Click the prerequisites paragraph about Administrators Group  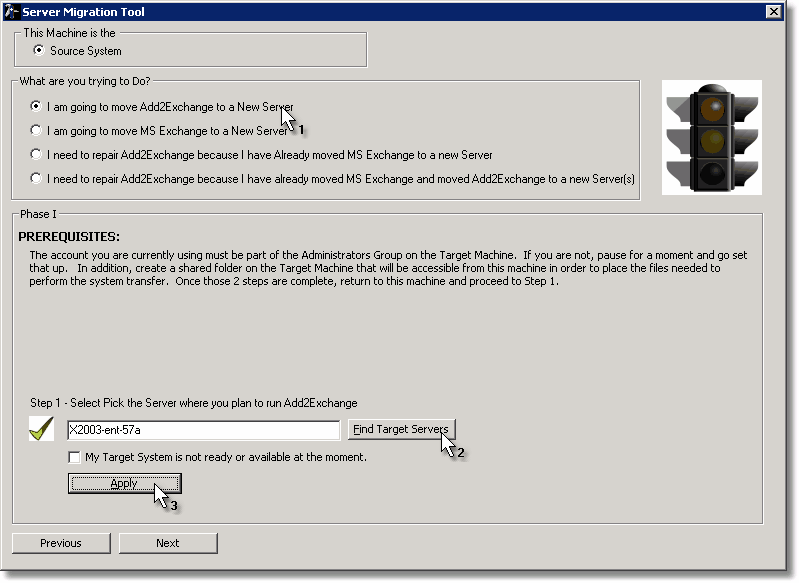tap(388, 268)
